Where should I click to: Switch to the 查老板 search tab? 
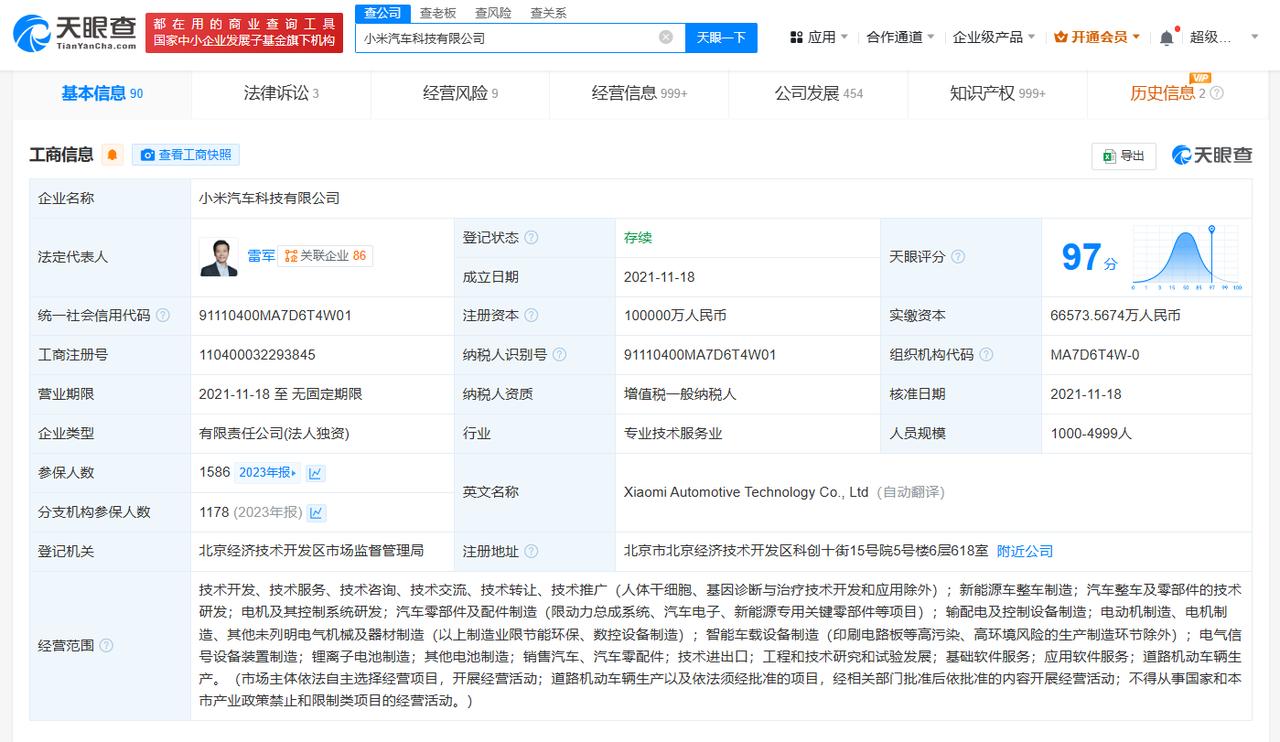(x=437, y=13)
